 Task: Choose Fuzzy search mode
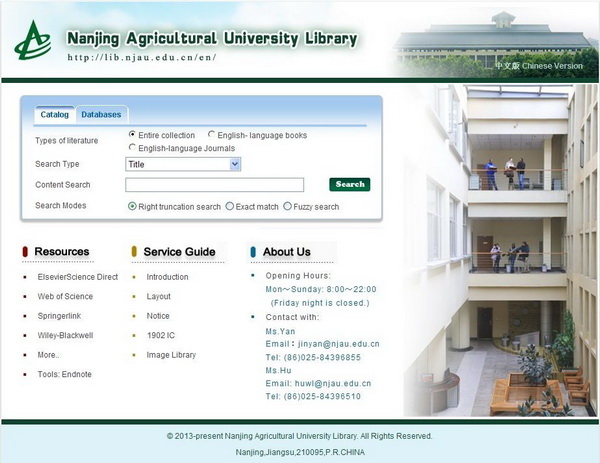287,206
